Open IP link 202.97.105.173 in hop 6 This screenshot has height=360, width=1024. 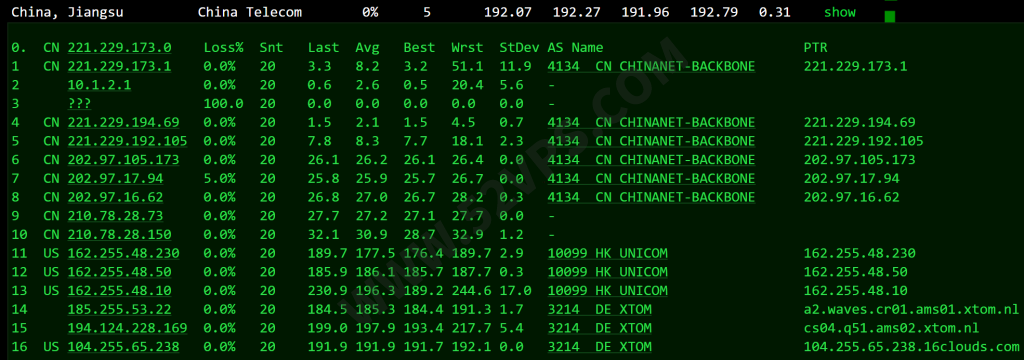tap(123, 160)
